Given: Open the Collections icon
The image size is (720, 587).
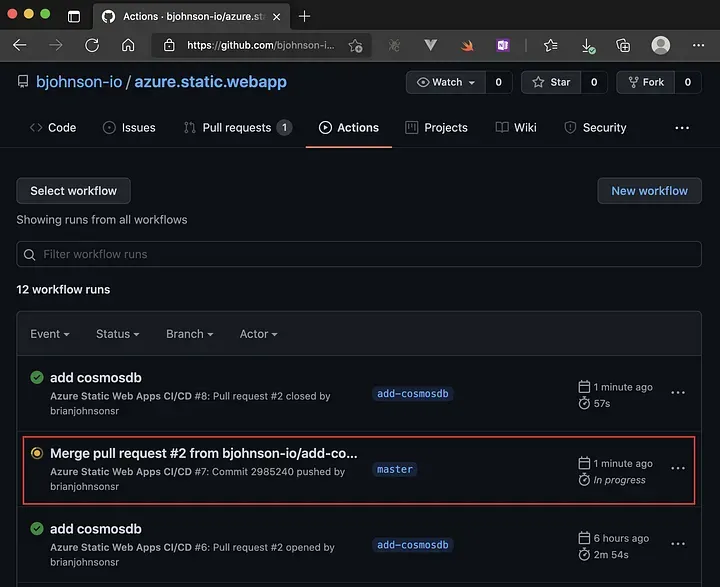Looking at the screenshot, I should [x=623, y=45].
